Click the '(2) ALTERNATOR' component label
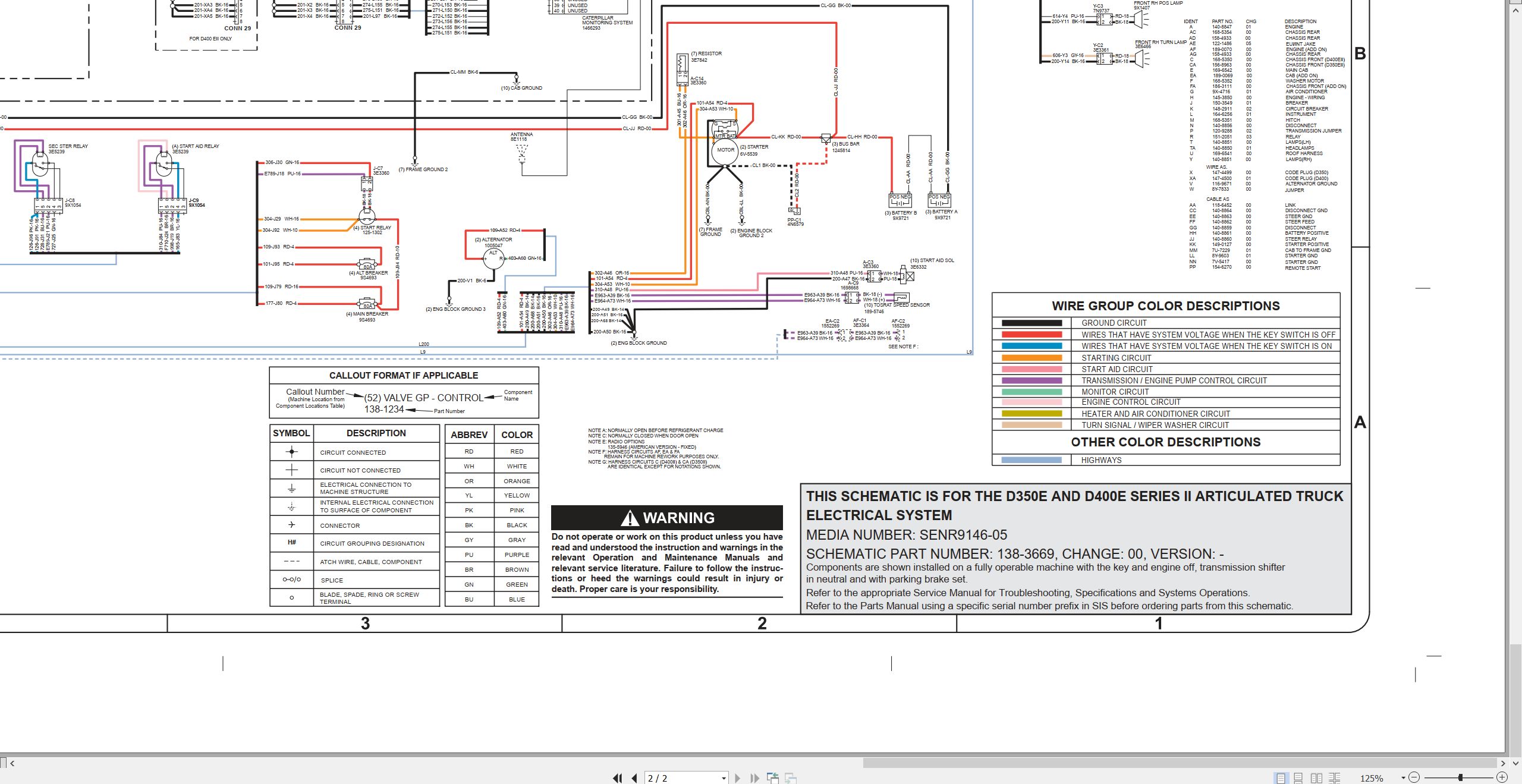This screenshot has height=784, width=1522. point(493,240)
